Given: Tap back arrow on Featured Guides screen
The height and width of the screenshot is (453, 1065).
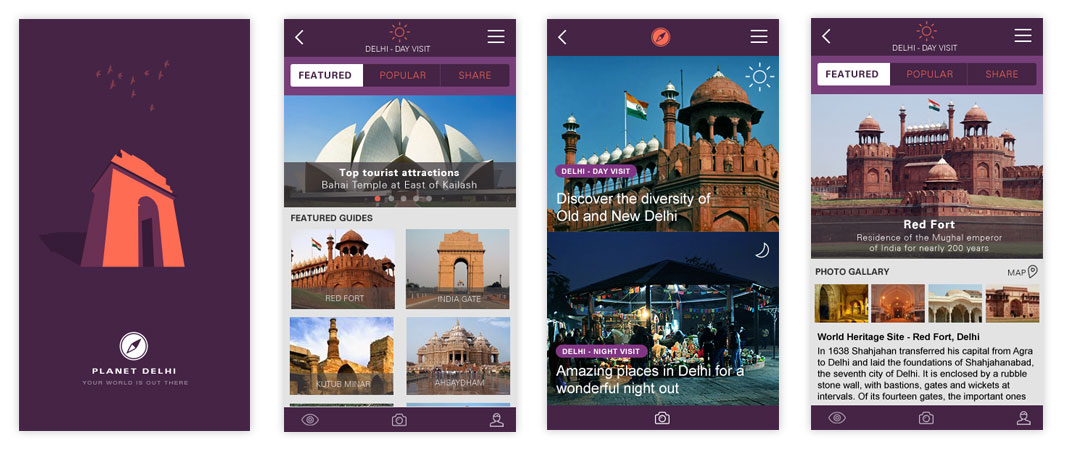Looking at the screenshot, I should [x=299, y=37].
